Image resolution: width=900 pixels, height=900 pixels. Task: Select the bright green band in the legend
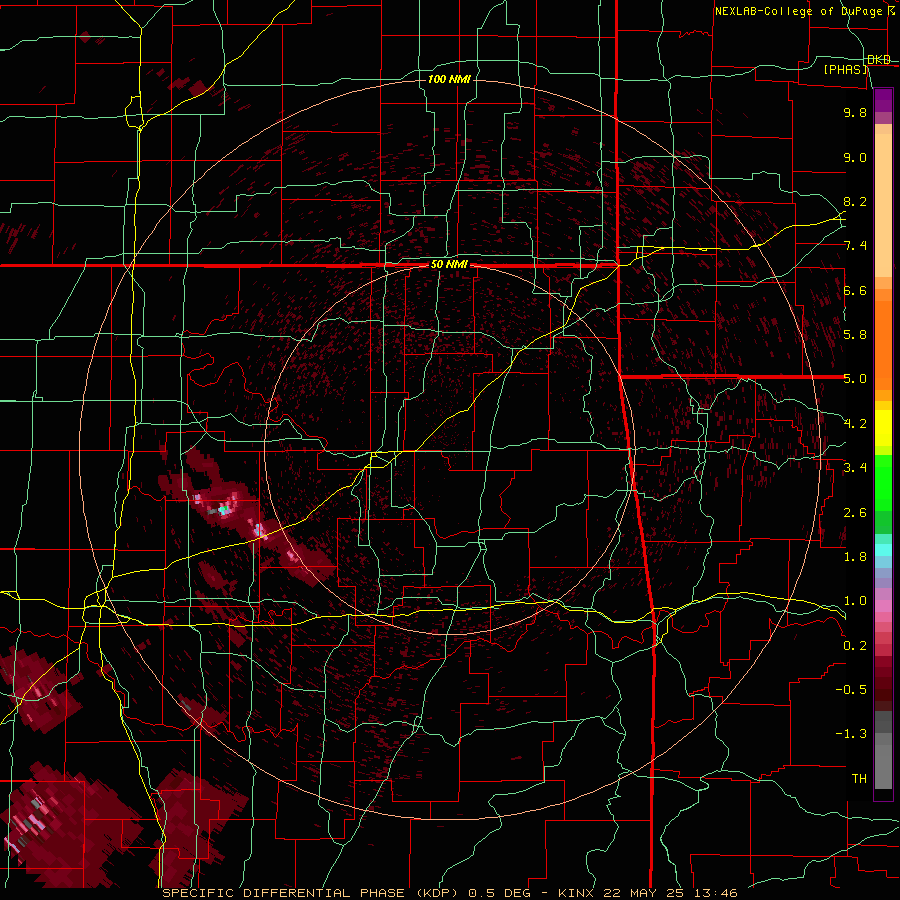883,482
